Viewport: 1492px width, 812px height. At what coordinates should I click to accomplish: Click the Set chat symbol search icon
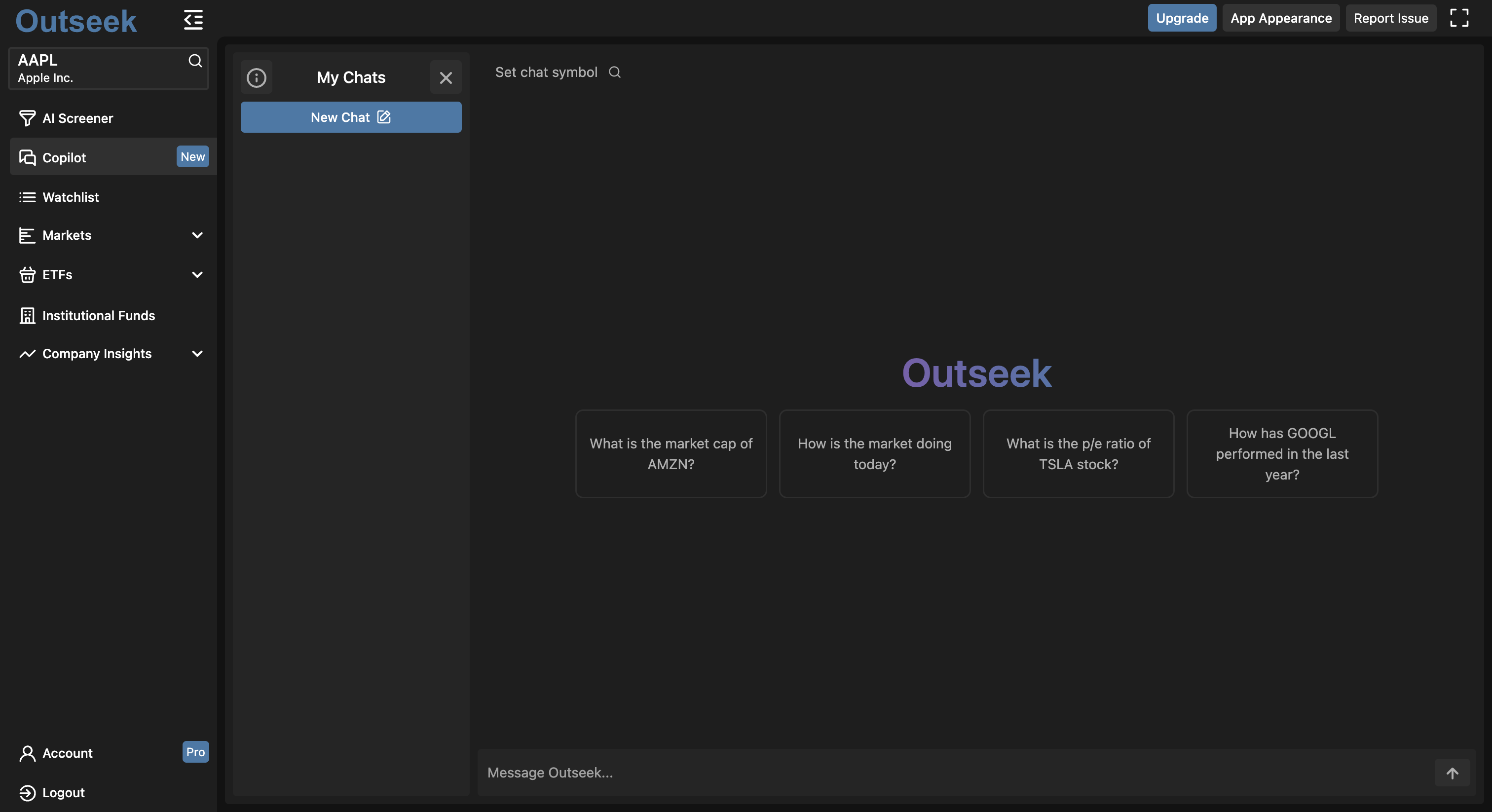pyautogui.click(x=615, y=73)
